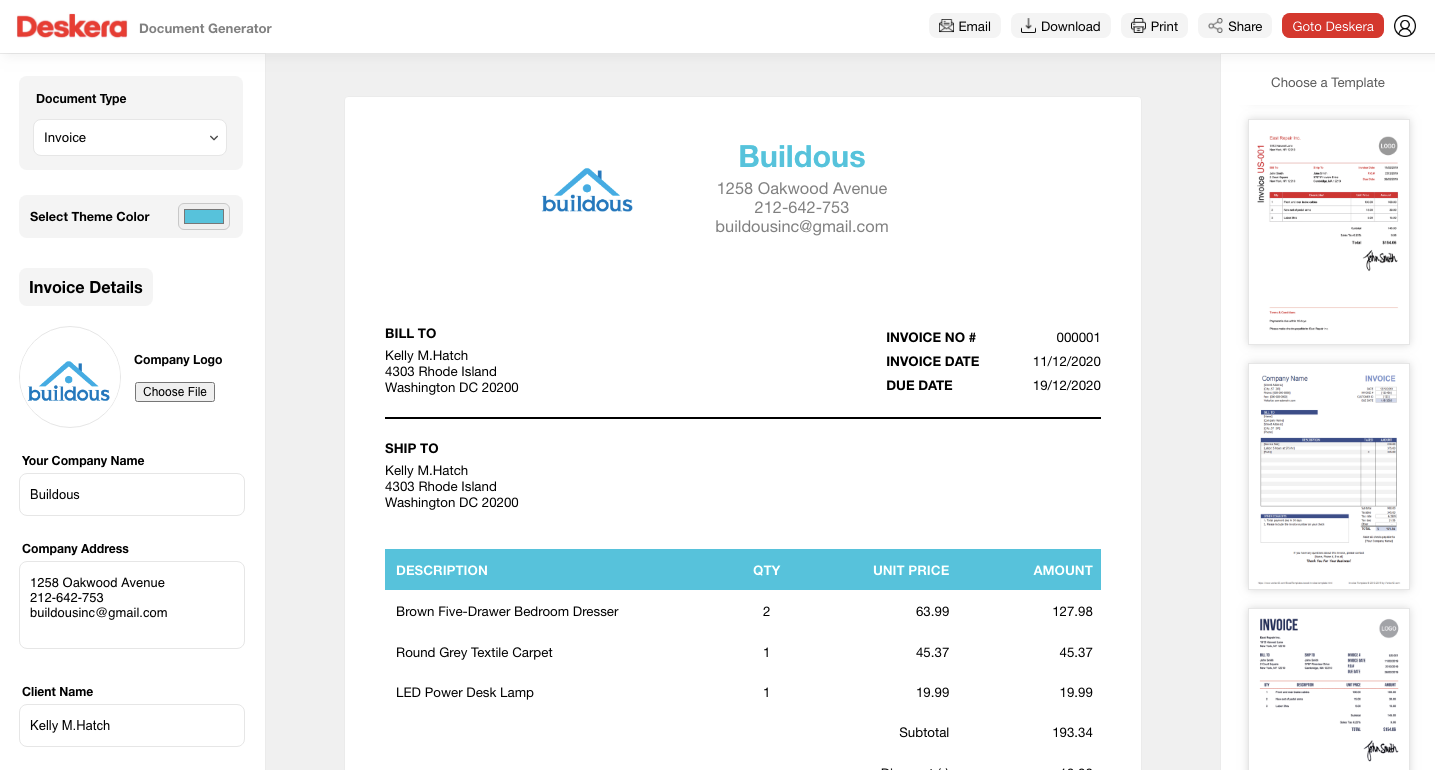The height and width of the screenshot is (770, 1435).
Task: Click the Buildous logo preview circle in sidebar
Action: tap(70, 377)
